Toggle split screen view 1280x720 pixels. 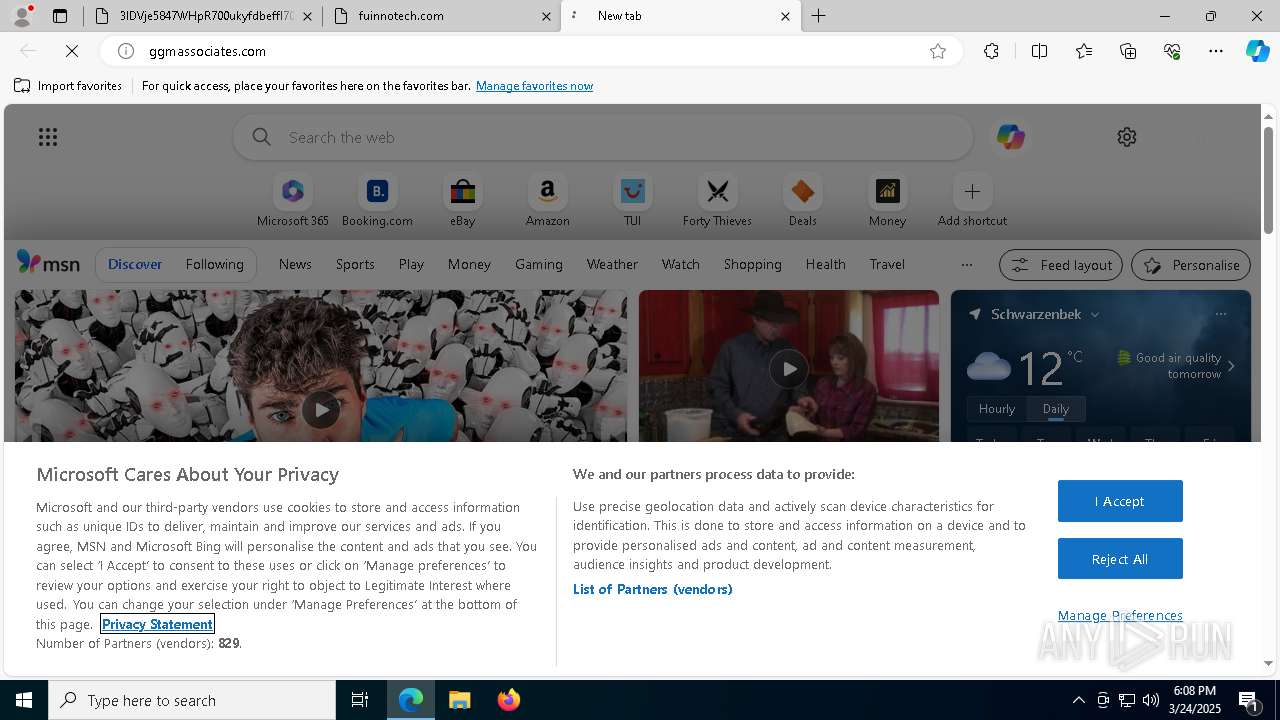click(x=1039, y=51)
